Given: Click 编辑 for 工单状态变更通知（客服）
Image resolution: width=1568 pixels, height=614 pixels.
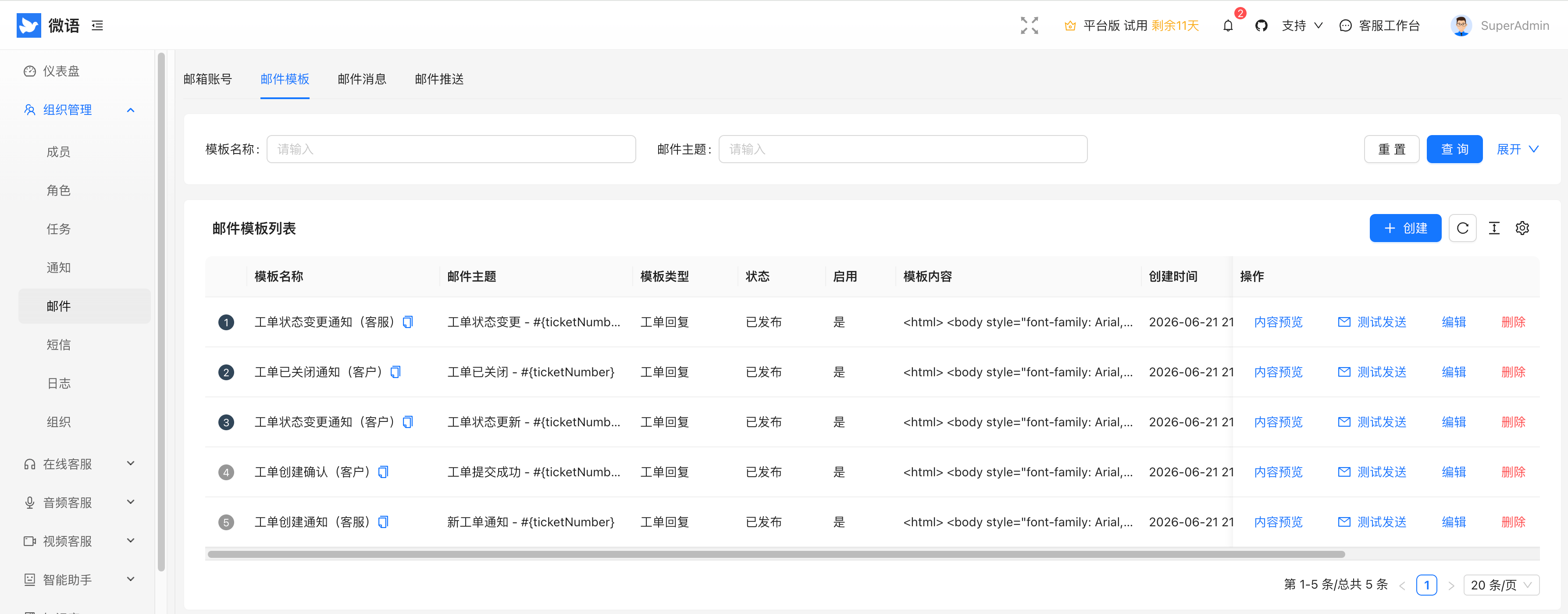Looking at the screenshot, I should tap(1454, 322).
